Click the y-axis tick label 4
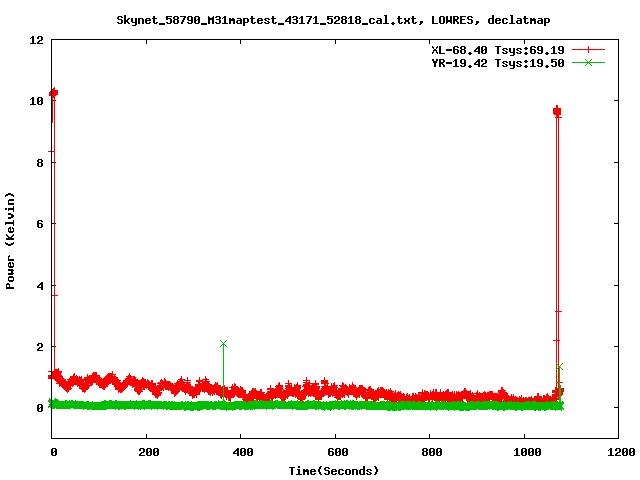Image resolution: width=640 pixels, height=480 pixels. tap(40, 286)
